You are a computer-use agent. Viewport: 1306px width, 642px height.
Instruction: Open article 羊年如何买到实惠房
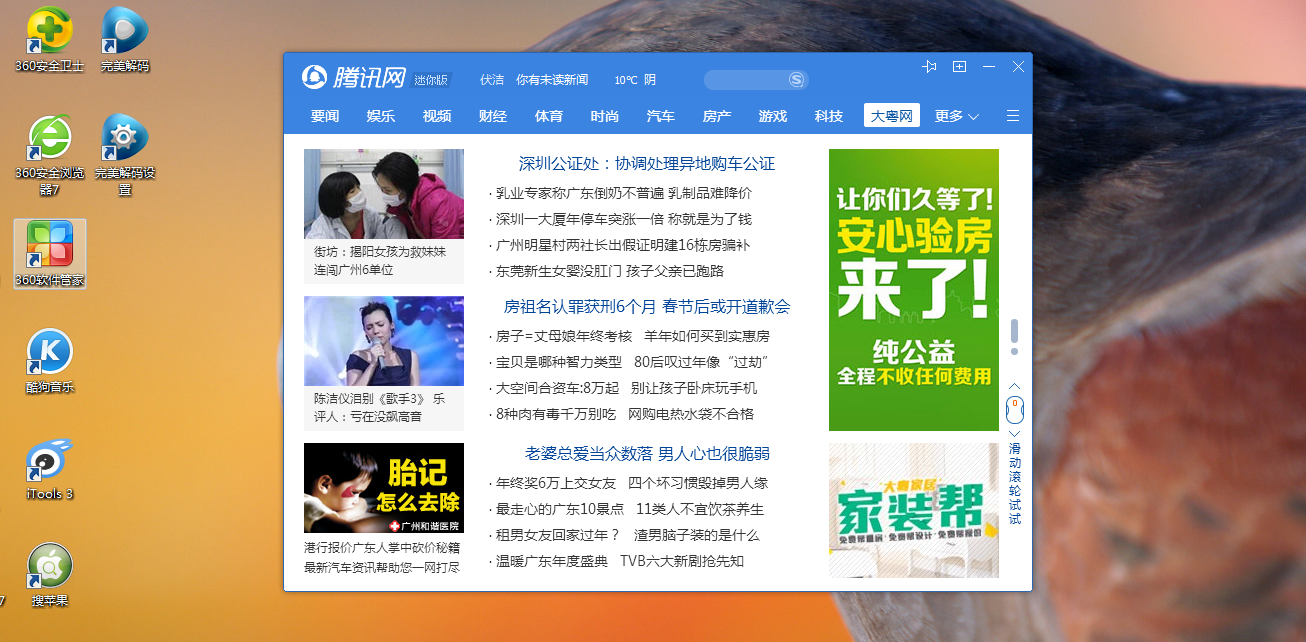(x=707, y=336)
